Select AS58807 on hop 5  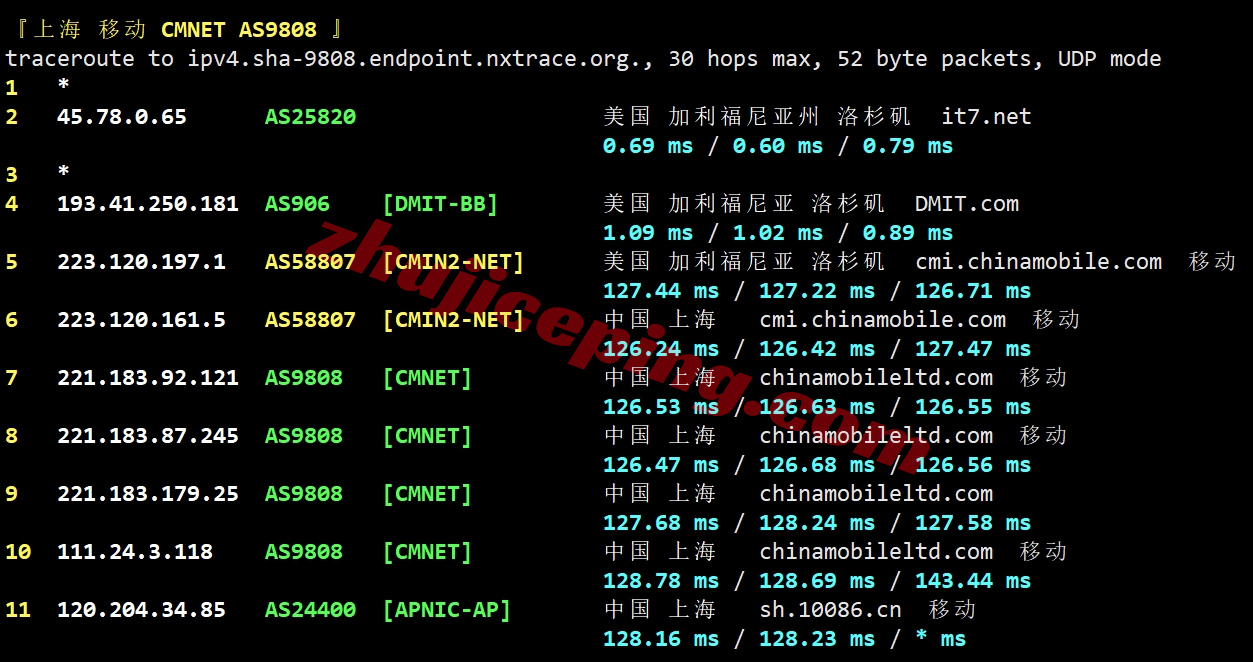pyautogui.click(x=310, y=262)
